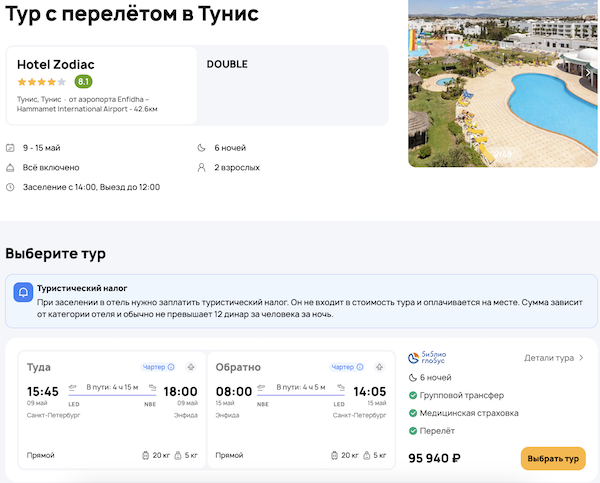Click the tourist tax bell icon
The height and width of the screenshot is (483, 600).
click(x=22, y=293)
